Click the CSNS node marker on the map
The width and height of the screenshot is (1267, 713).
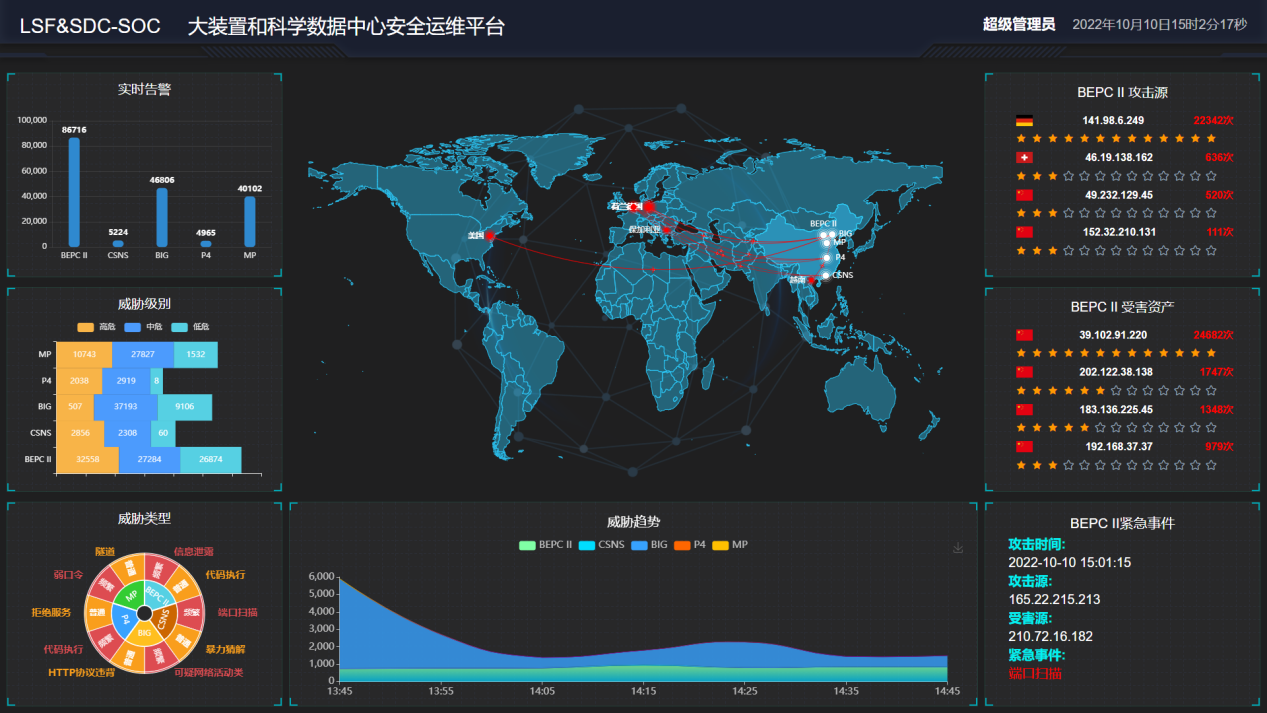825,275
